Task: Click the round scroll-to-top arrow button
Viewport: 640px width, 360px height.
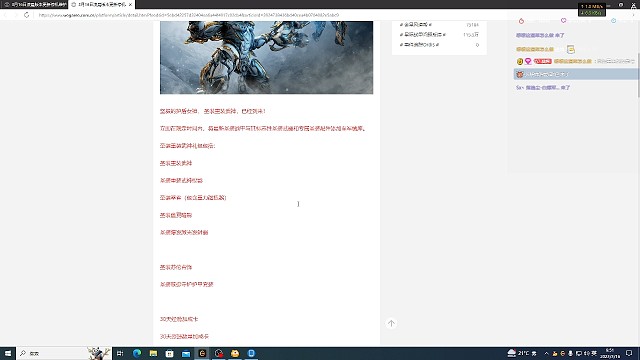Action: (x=391, y=323)
